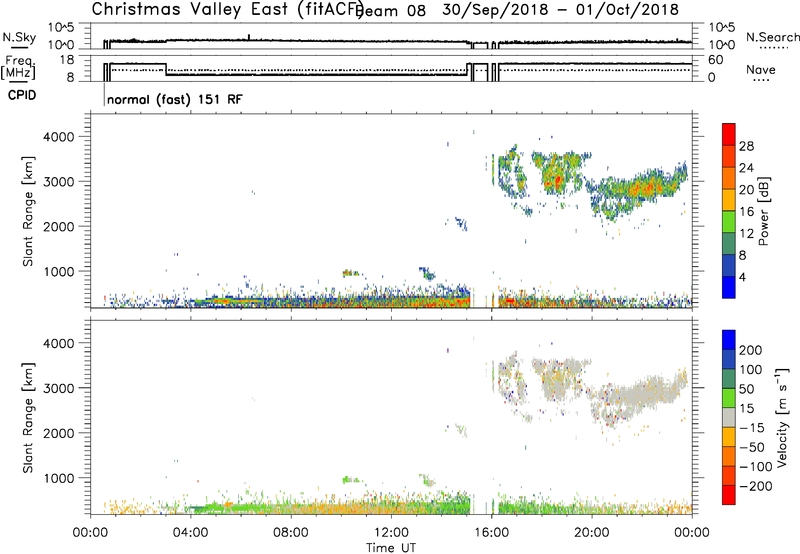
Task: Click the 'normal (fast) 151 RF' text
Action: (175, 99)
